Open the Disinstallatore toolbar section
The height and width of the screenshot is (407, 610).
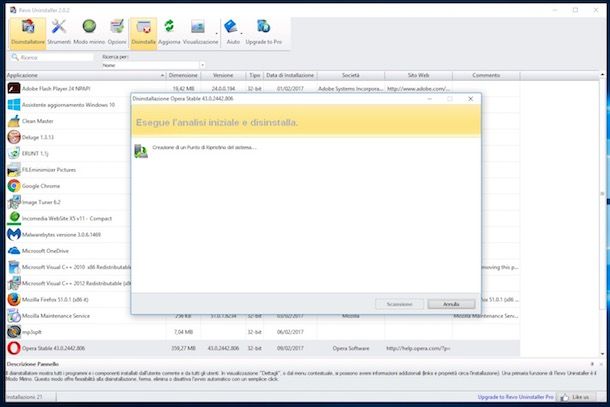[28, 33]
